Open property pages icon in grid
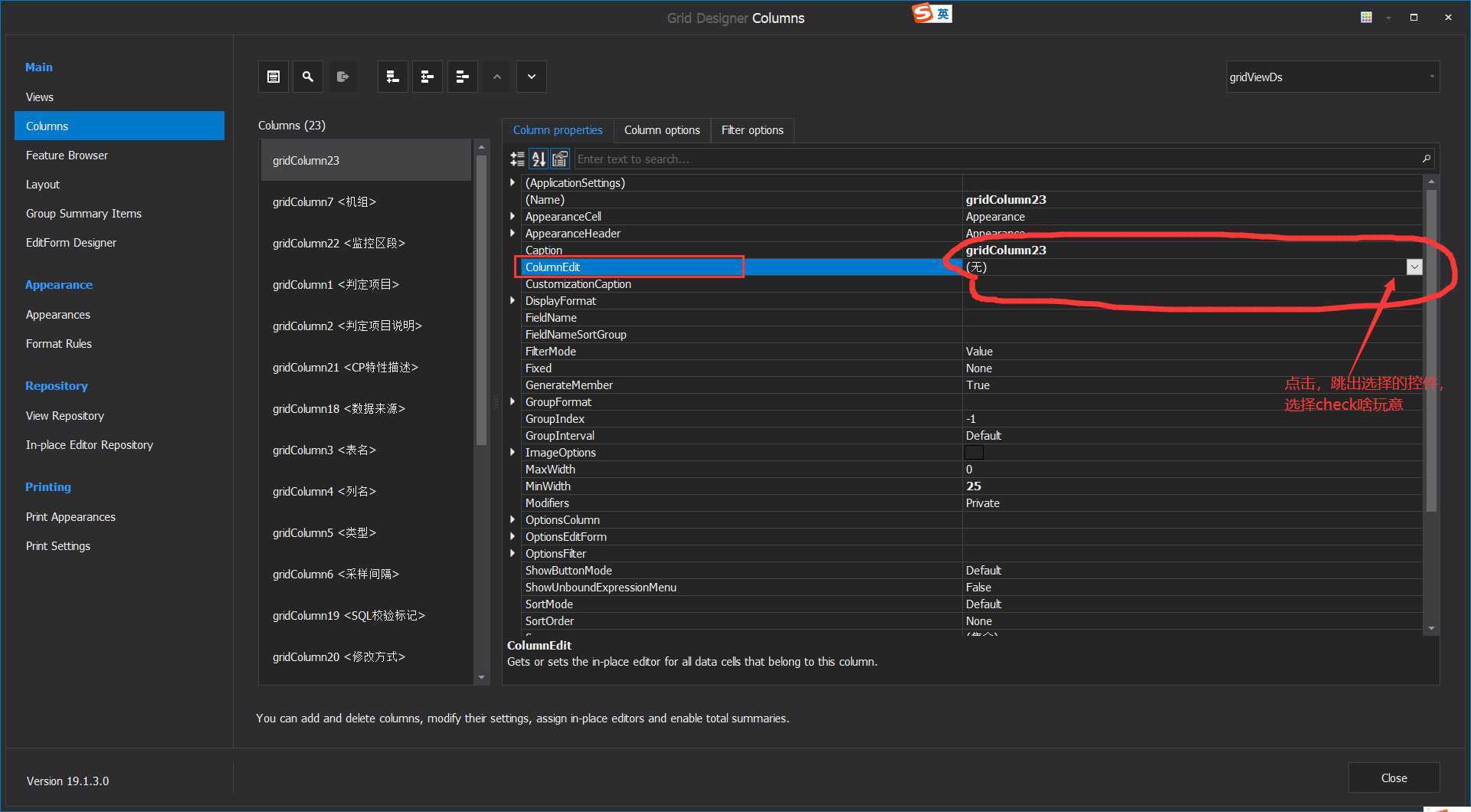 point(560,159)
